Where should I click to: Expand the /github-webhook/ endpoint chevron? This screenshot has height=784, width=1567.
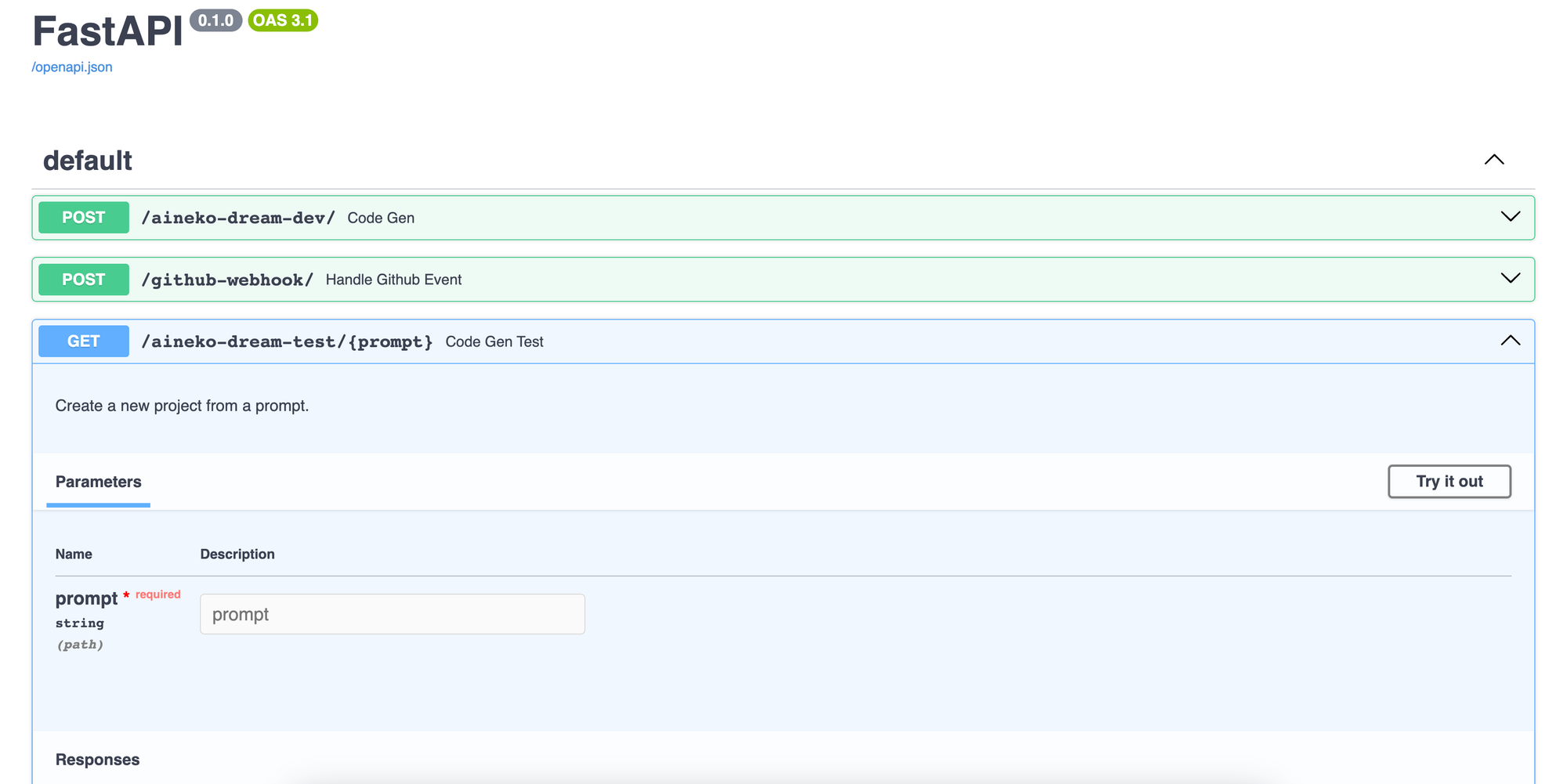point(1510,279)
